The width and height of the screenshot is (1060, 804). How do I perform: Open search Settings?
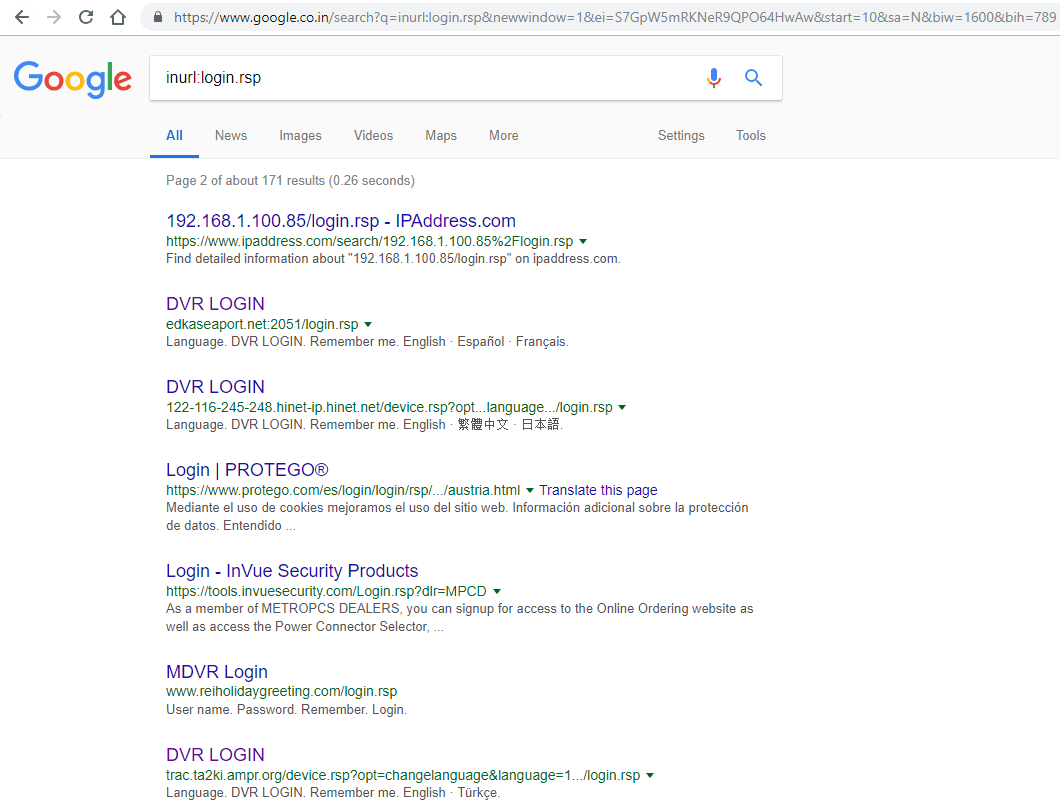[x=681, y=135]
